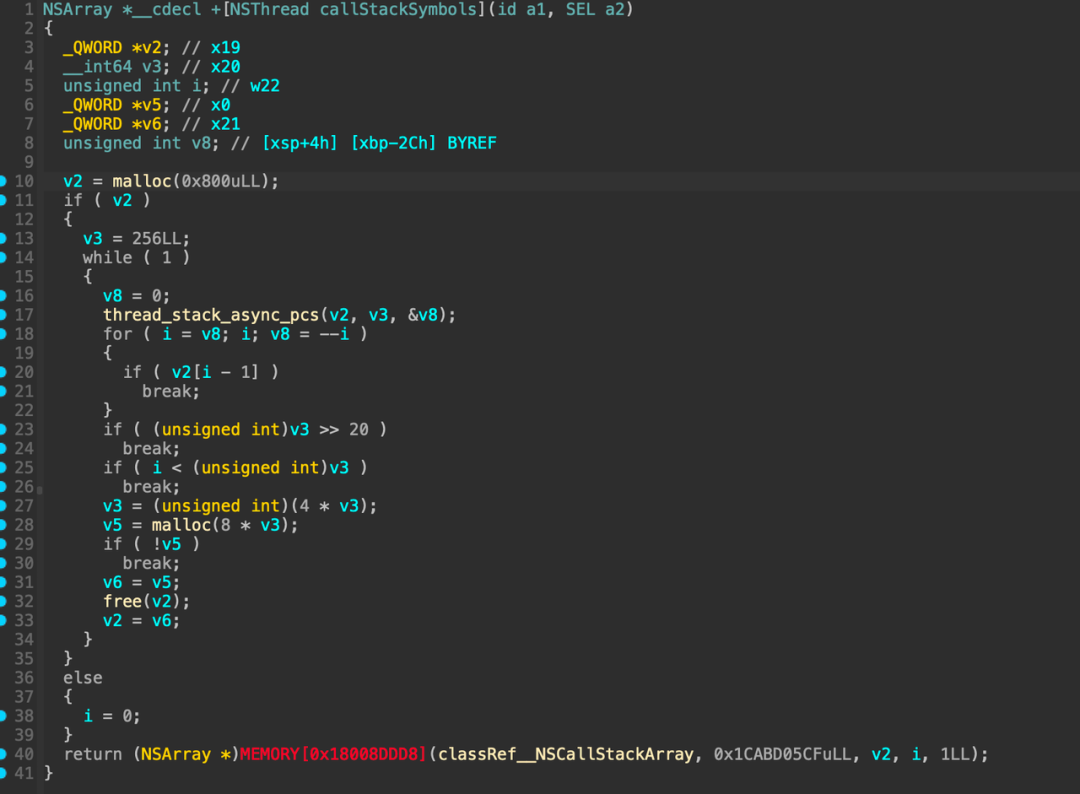
Task: Click breakpoint marker beside line 32
Action: click(x=2, y=601)
